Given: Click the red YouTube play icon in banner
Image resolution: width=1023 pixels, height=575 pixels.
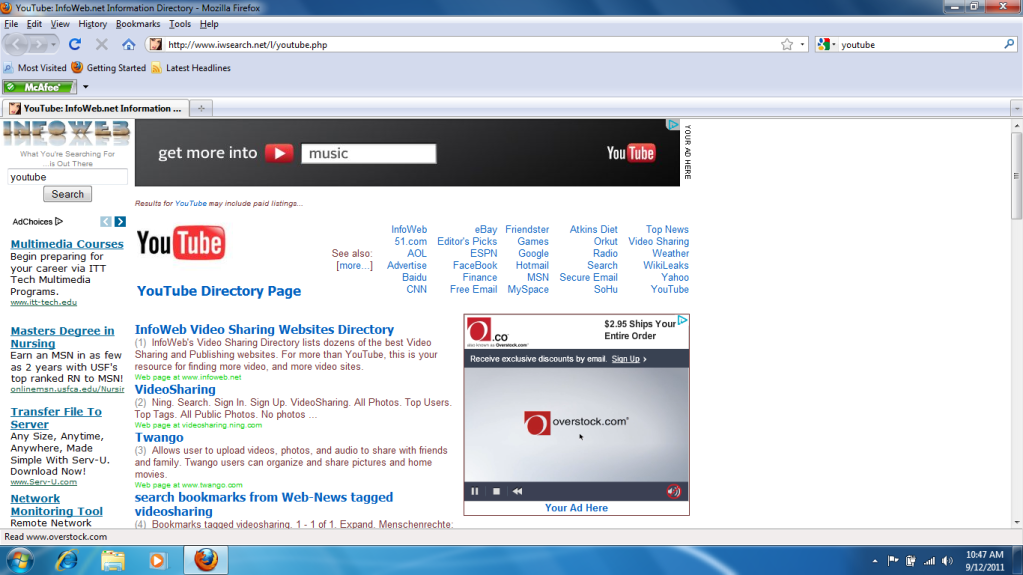Looking at the screenshot, I should pyautogui.click(x=279, y=153).
